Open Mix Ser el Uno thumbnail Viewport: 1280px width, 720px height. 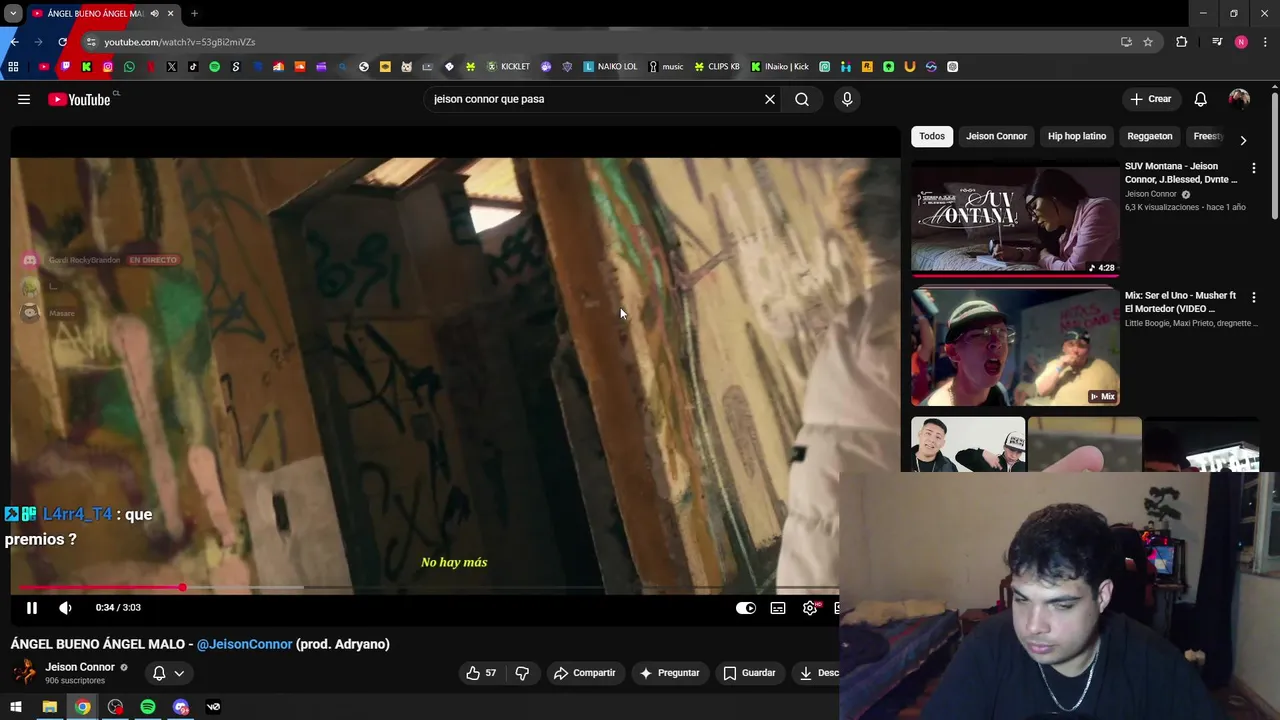point(1015,346)
